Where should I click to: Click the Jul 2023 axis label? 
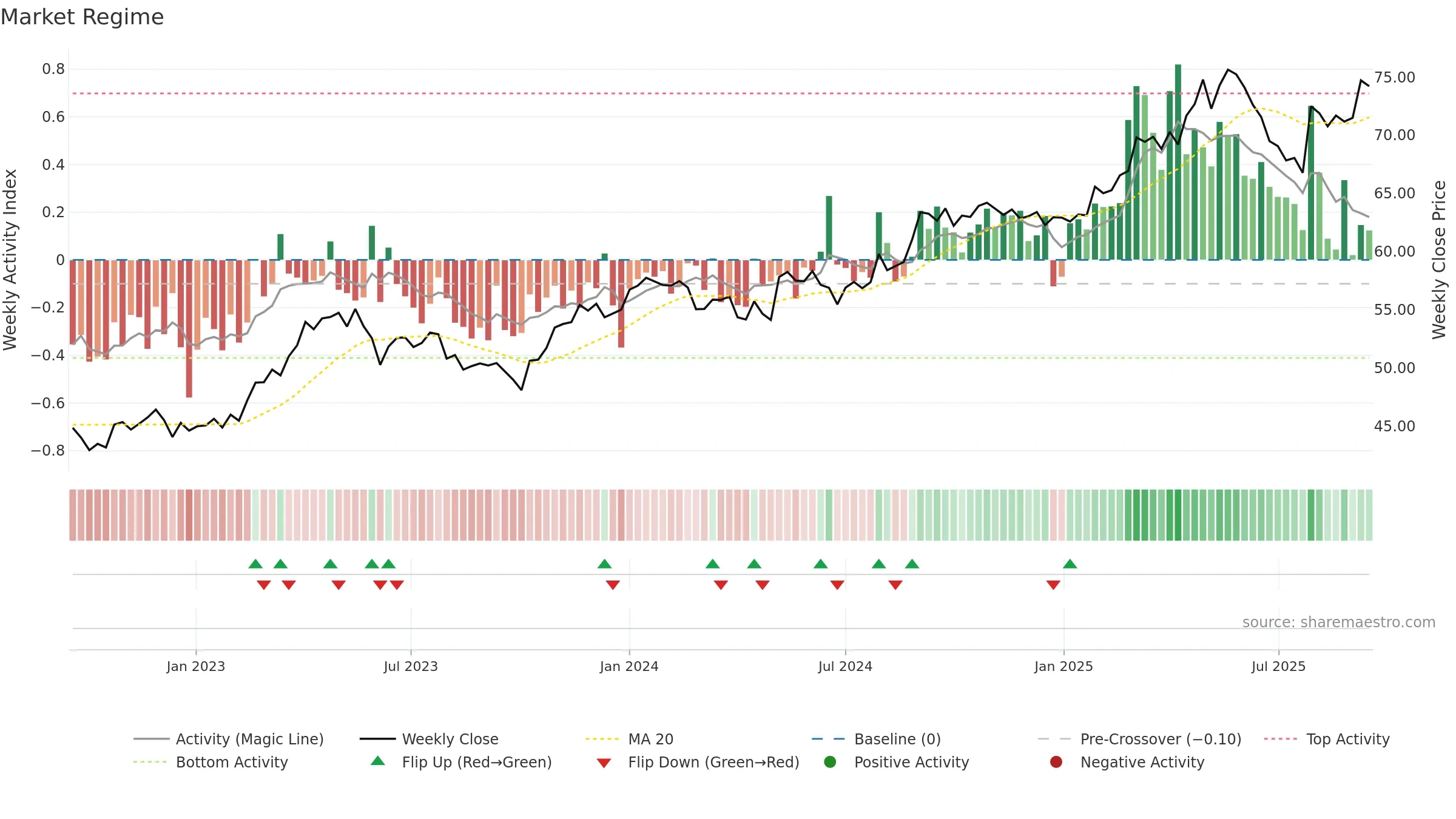(411, 666)
